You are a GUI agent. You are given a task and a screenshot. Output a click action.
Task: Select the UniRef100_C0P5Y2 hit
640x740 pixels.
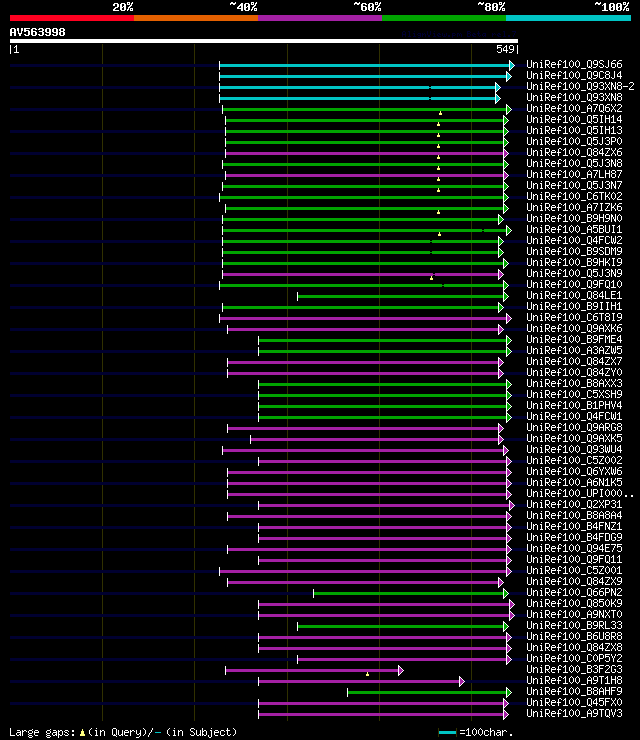click(x=574, y=659)
